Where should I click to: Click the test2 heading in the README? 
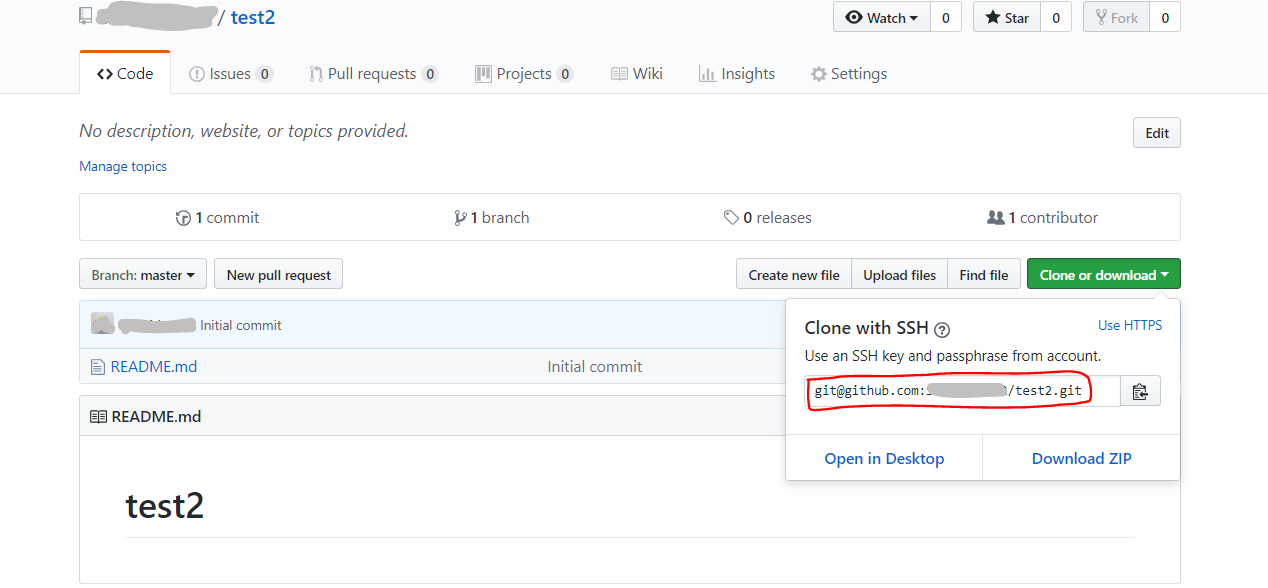(x=165, y=506)
